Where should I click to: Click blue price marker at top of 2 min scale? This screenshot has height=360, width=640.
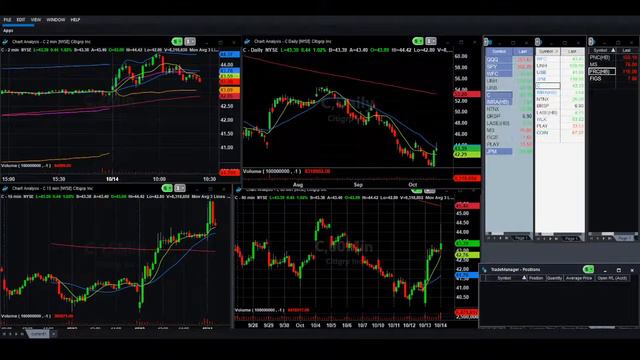[x=230, y=54]
